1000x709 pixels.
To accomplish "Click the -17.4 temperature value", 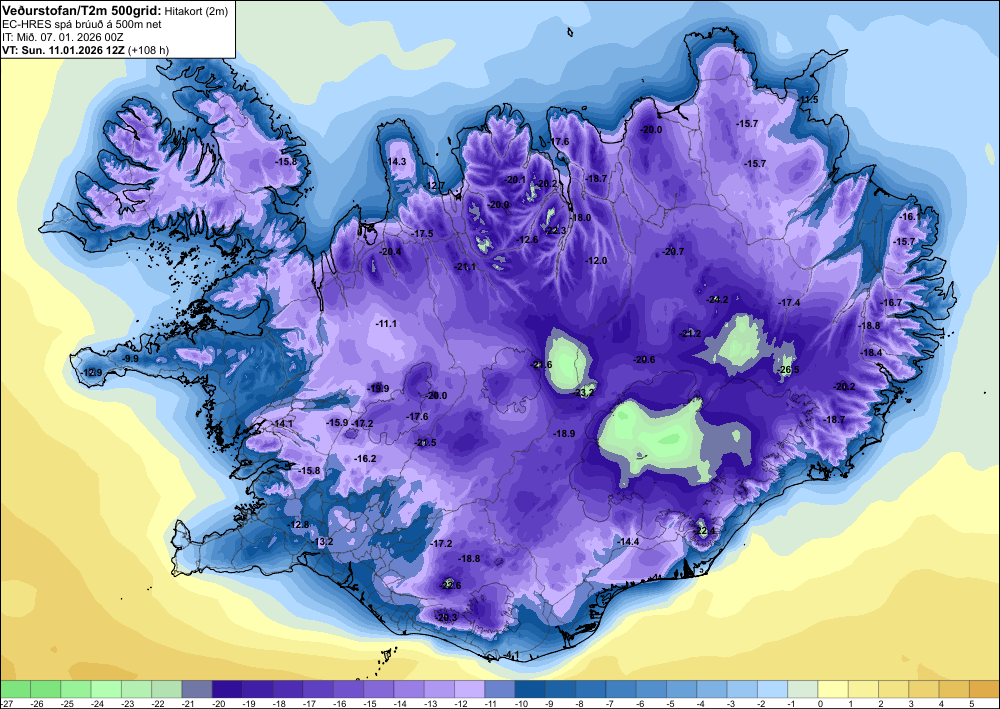I will pyautogui.click(x=789, y=303).
